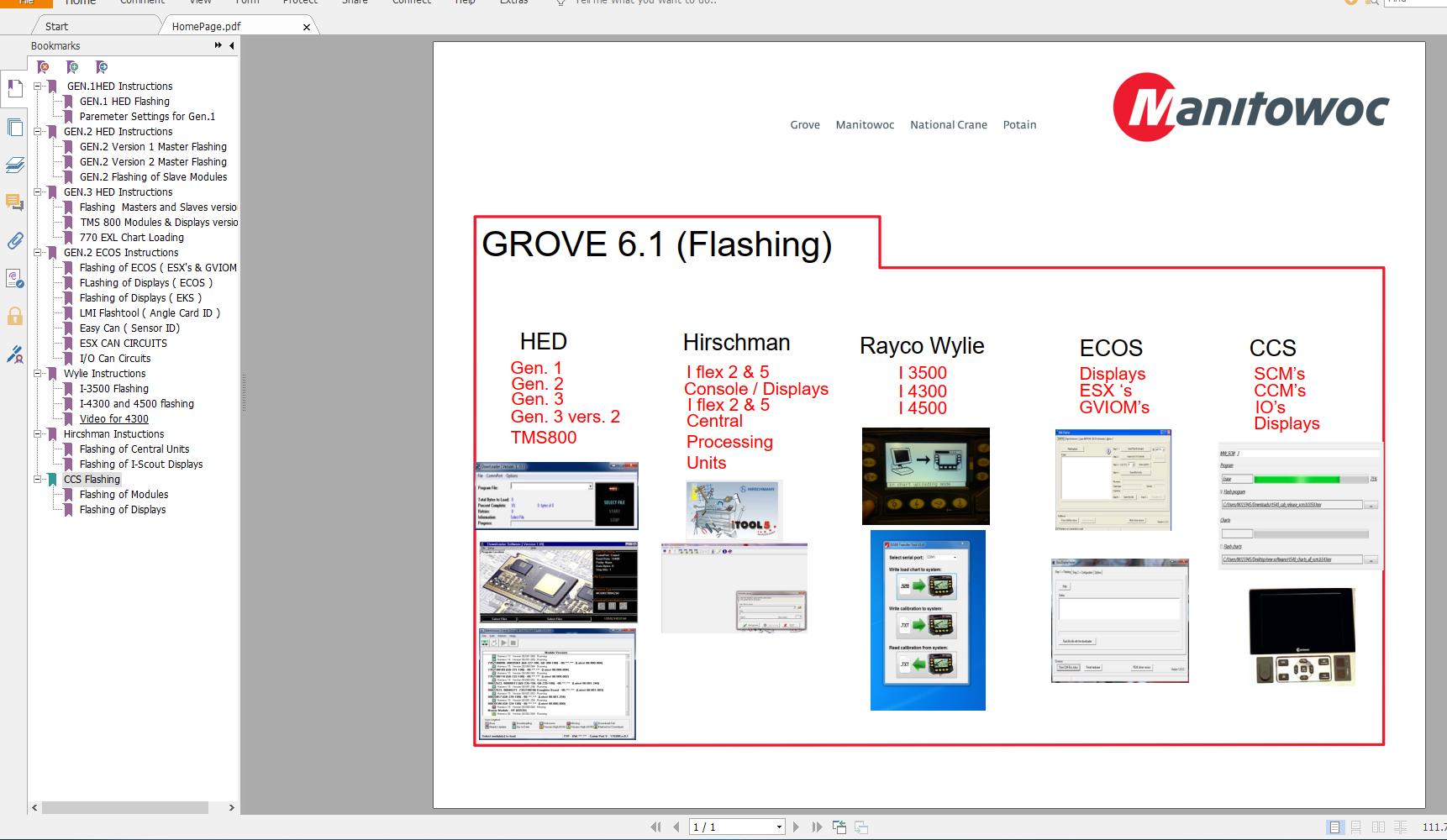Select the HomePage.pdf document tab

click(207, 26)
